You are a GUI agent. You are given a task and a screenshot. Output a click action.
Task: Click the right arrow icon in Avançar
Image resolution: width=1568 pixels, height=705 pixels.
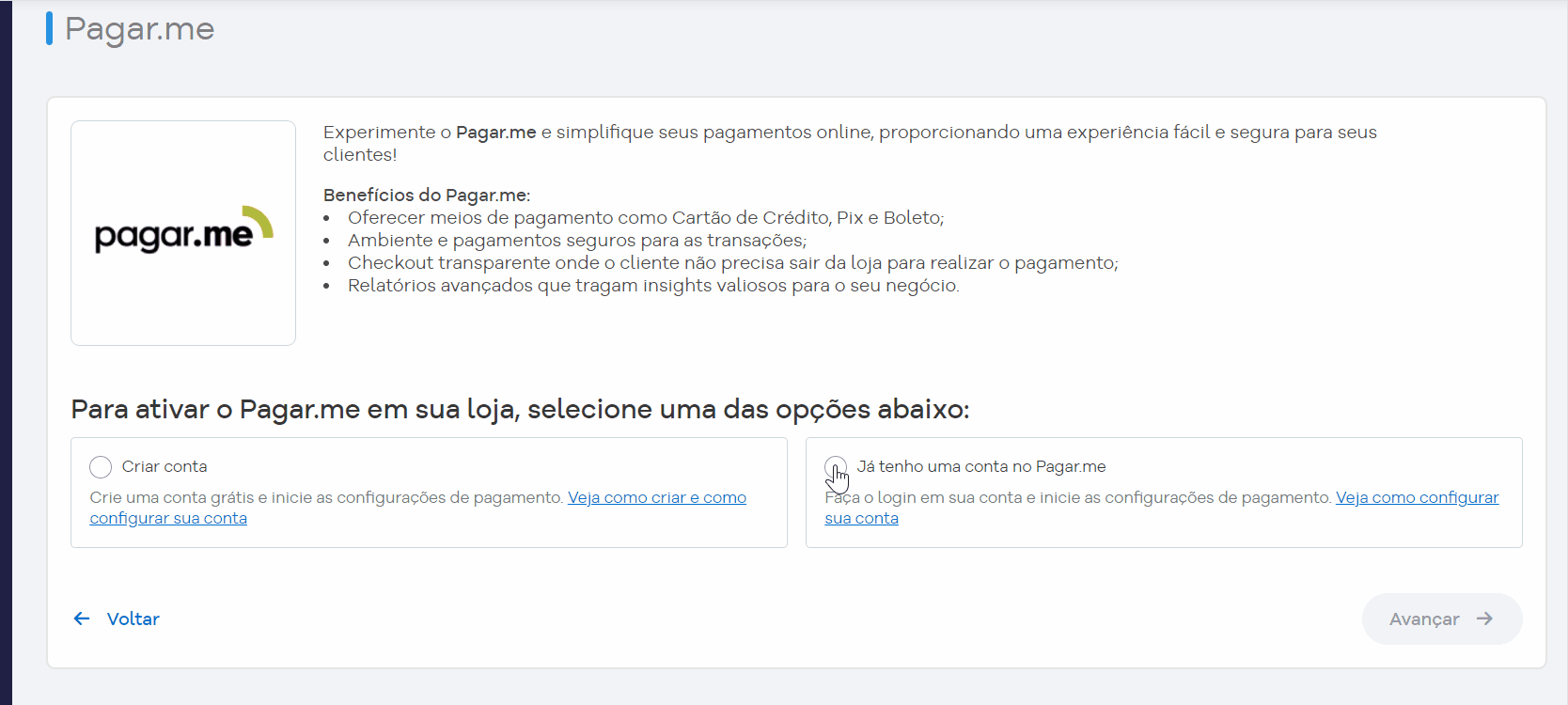1484,619
